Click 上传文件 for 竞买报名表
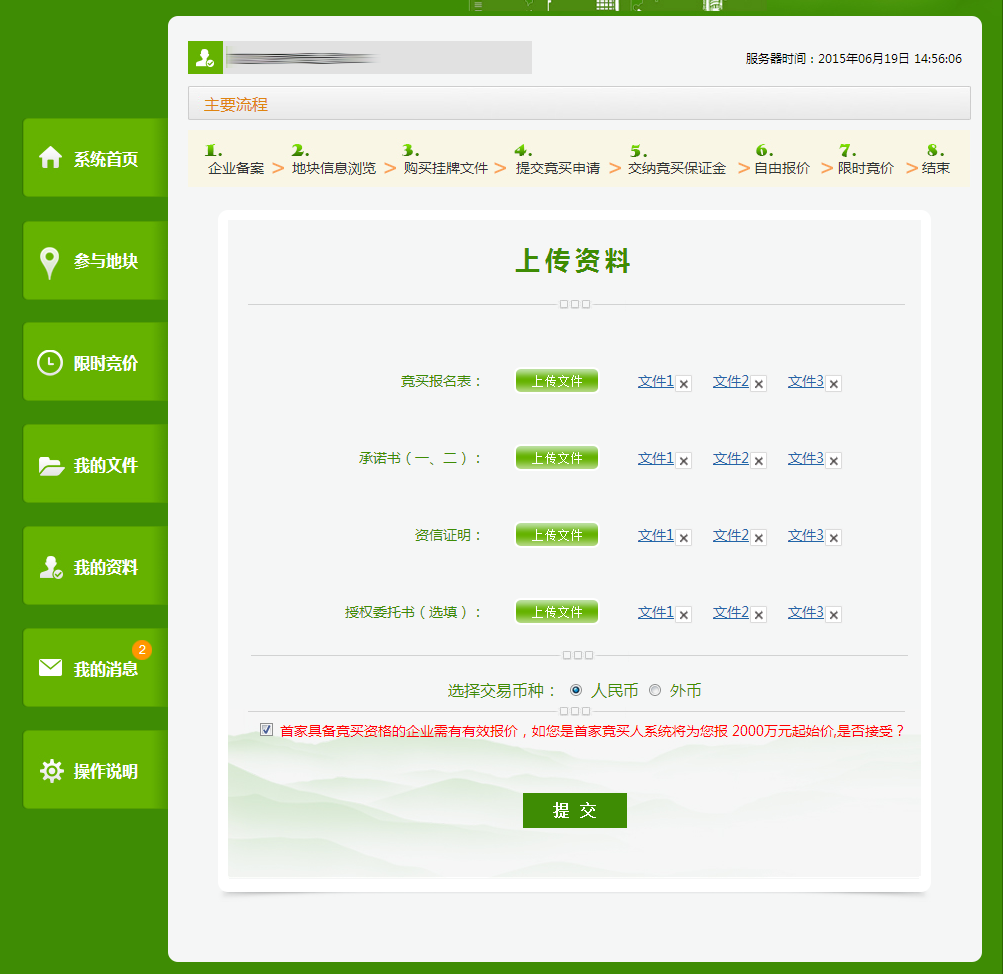Viewport: 1003px width, 974px height. point(557,381)
